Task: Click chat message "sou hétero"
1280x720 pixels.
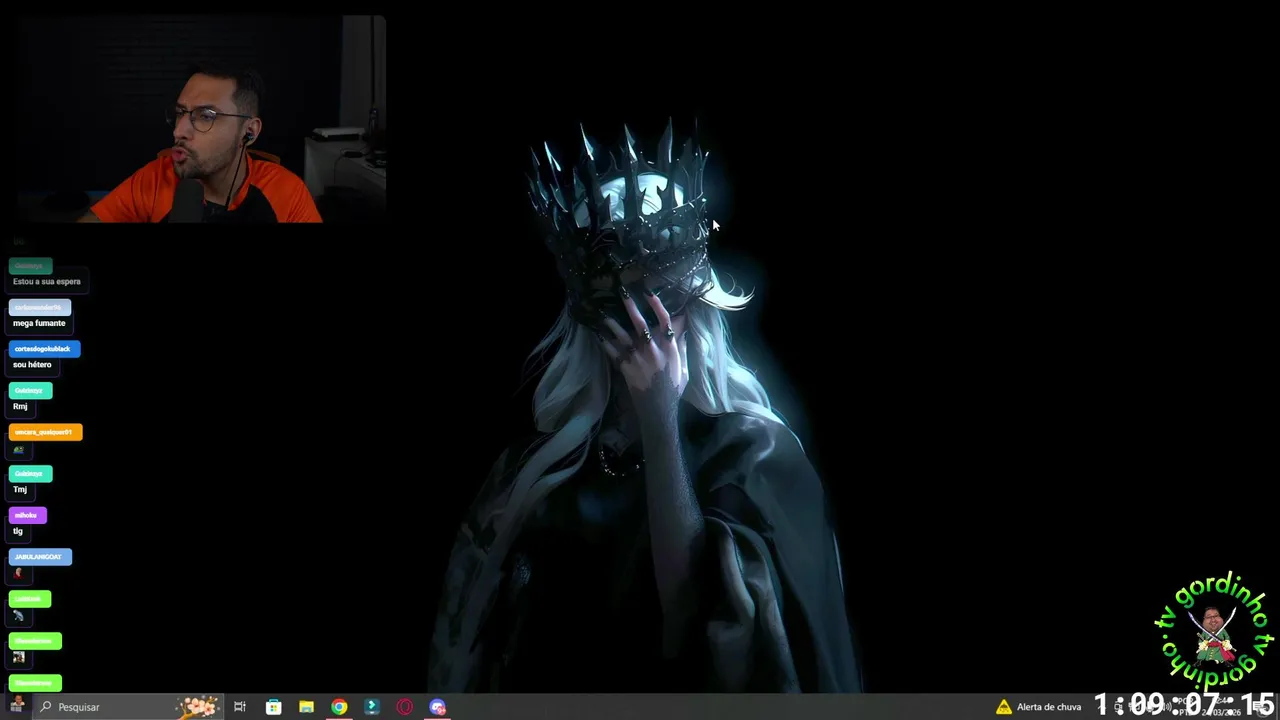Action: pyautogui.click(x=32, y=365)
